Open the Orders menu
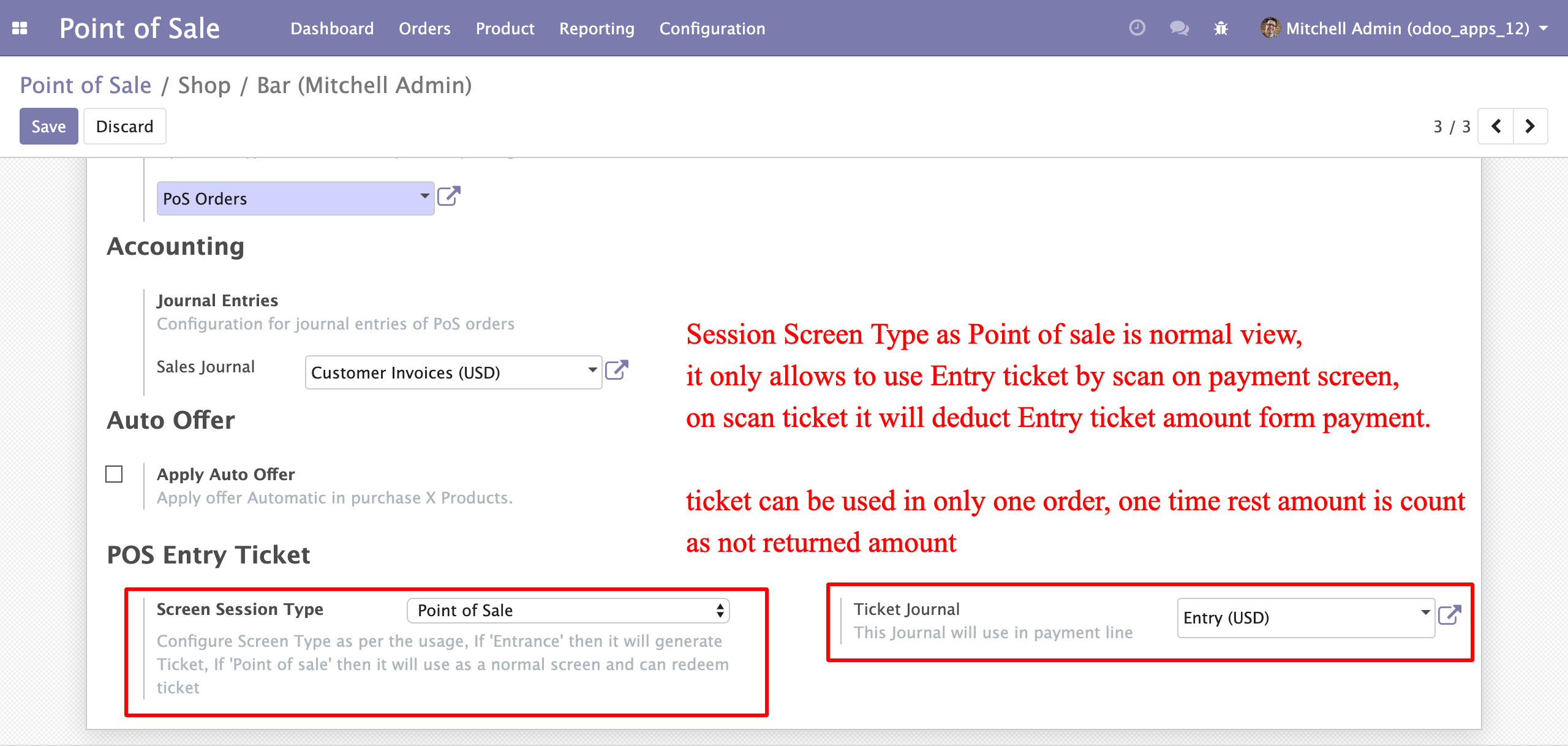1568x746 pixels. (x=424, y=28)
